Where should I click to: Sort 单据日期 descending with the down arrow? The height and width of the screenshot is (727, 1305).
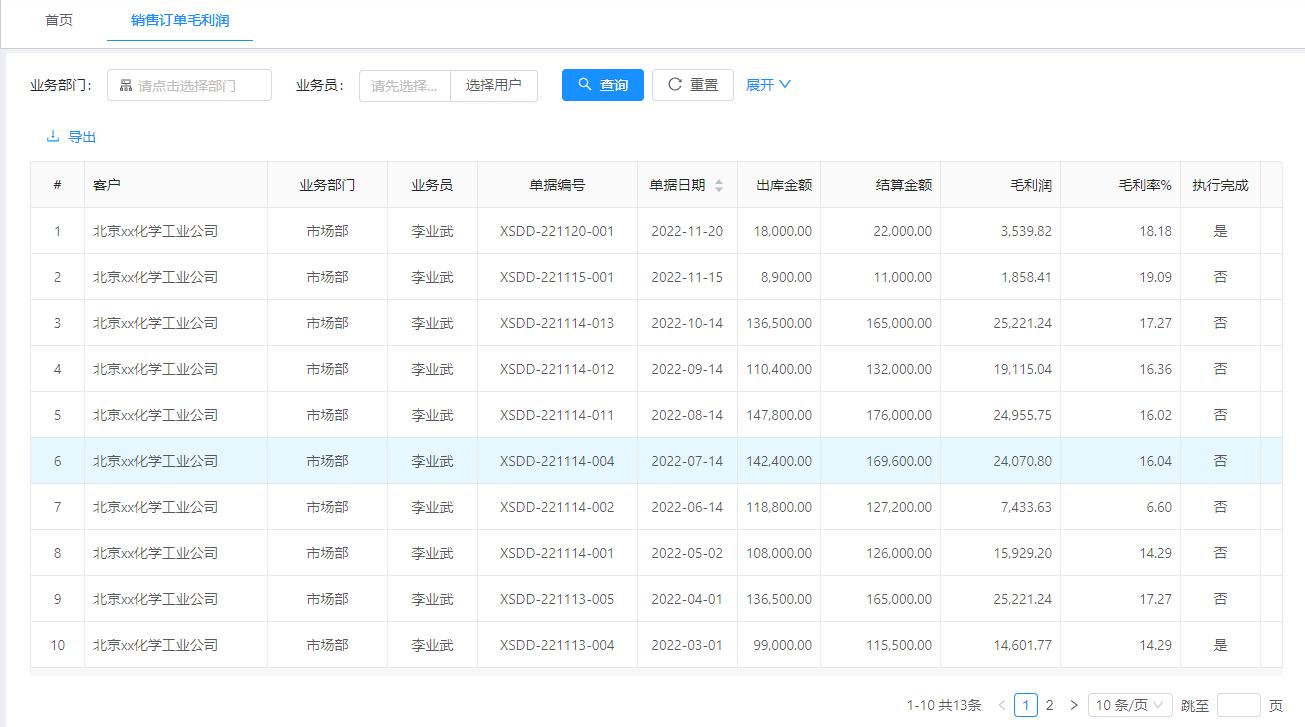(x=718, y=189)
